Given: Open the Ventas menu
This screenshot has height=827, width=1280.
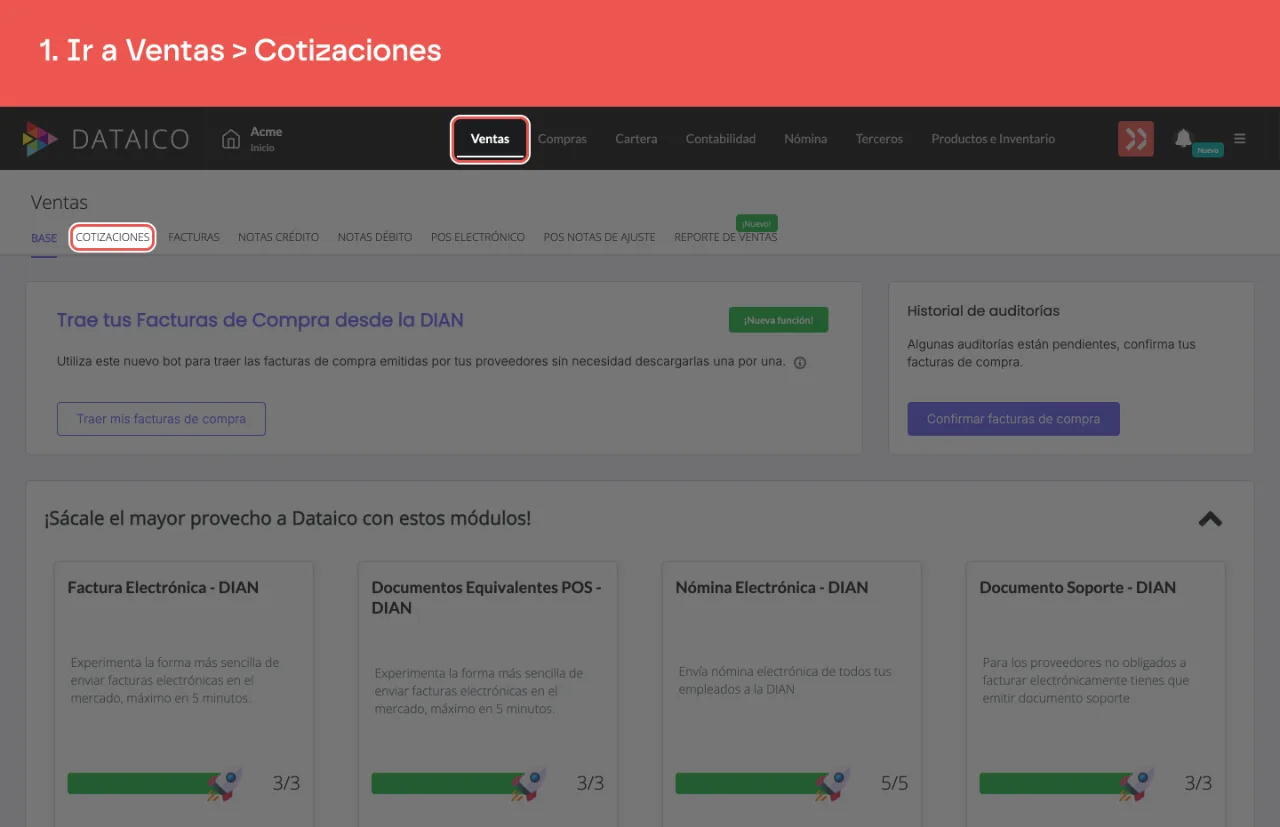Looking at the screenshot, I should (x=490, y=139).
